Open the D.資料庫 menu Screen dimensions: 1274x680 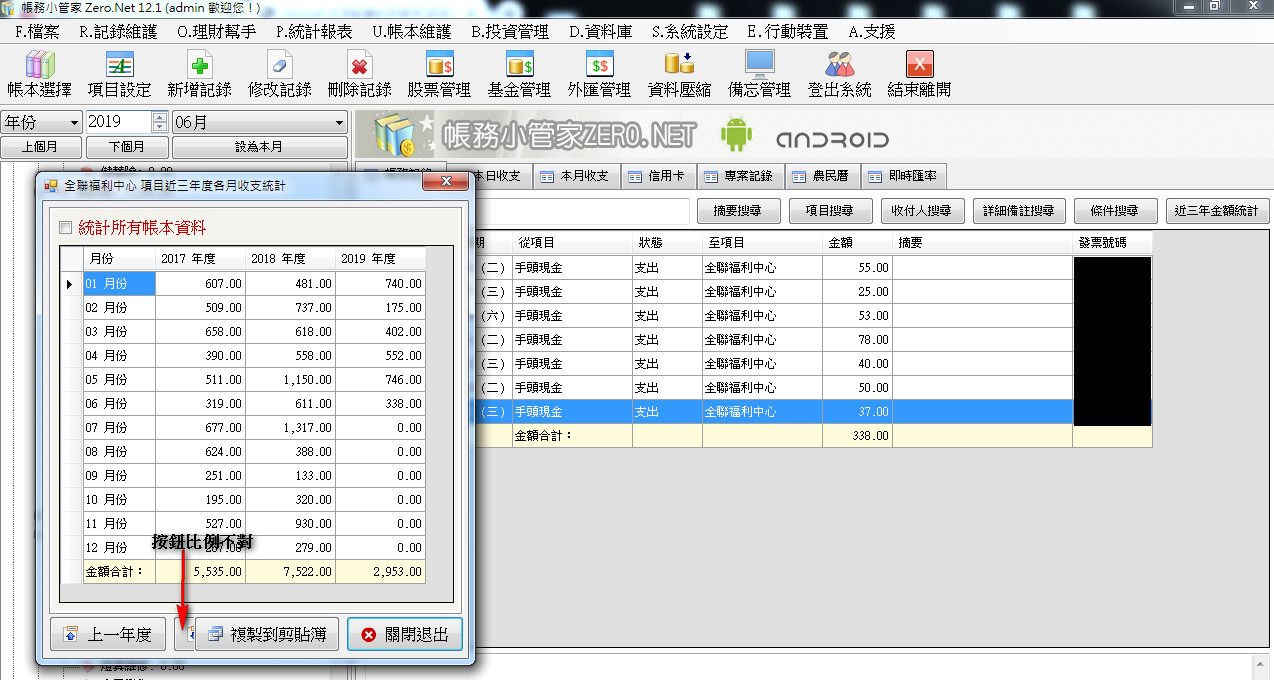[x=600, y=31]
